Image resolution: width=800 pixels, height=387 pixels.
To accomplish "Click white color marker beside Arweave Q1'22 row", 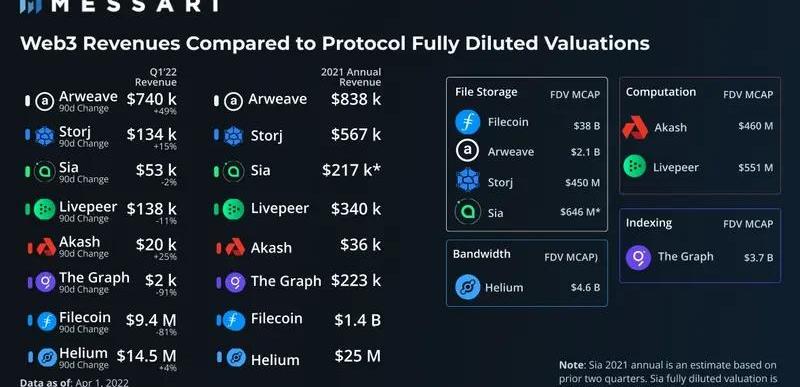I will pos(28,101).
